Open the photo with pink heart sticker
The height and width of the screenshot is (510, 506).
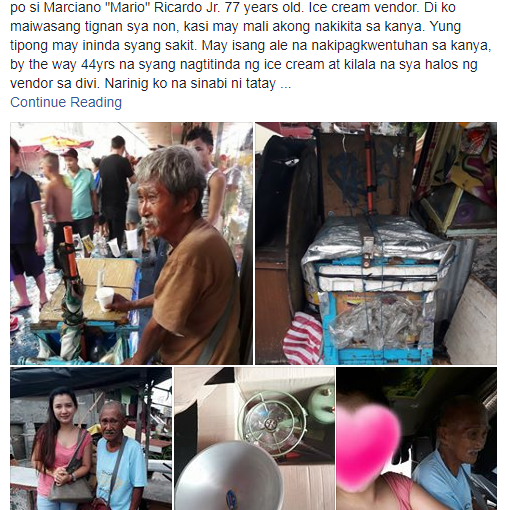tap(417, 439)
